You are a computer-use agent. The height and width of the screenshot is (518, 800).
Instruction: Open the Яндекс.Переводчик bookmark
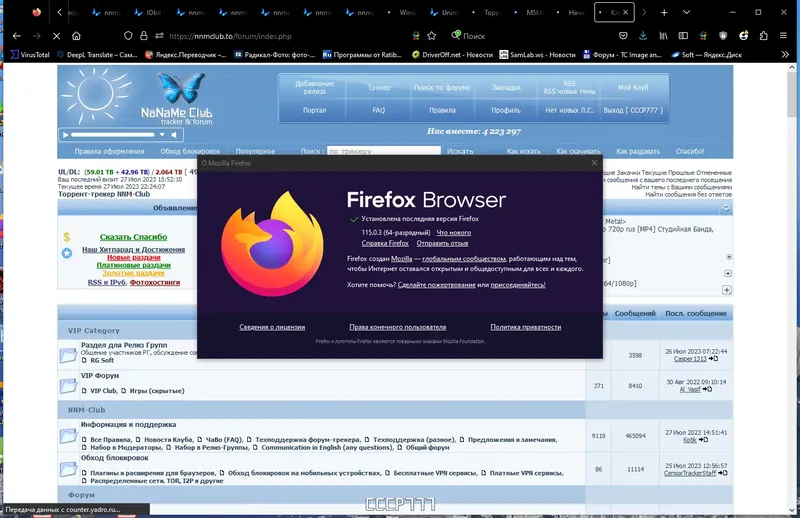pos(186,55)
